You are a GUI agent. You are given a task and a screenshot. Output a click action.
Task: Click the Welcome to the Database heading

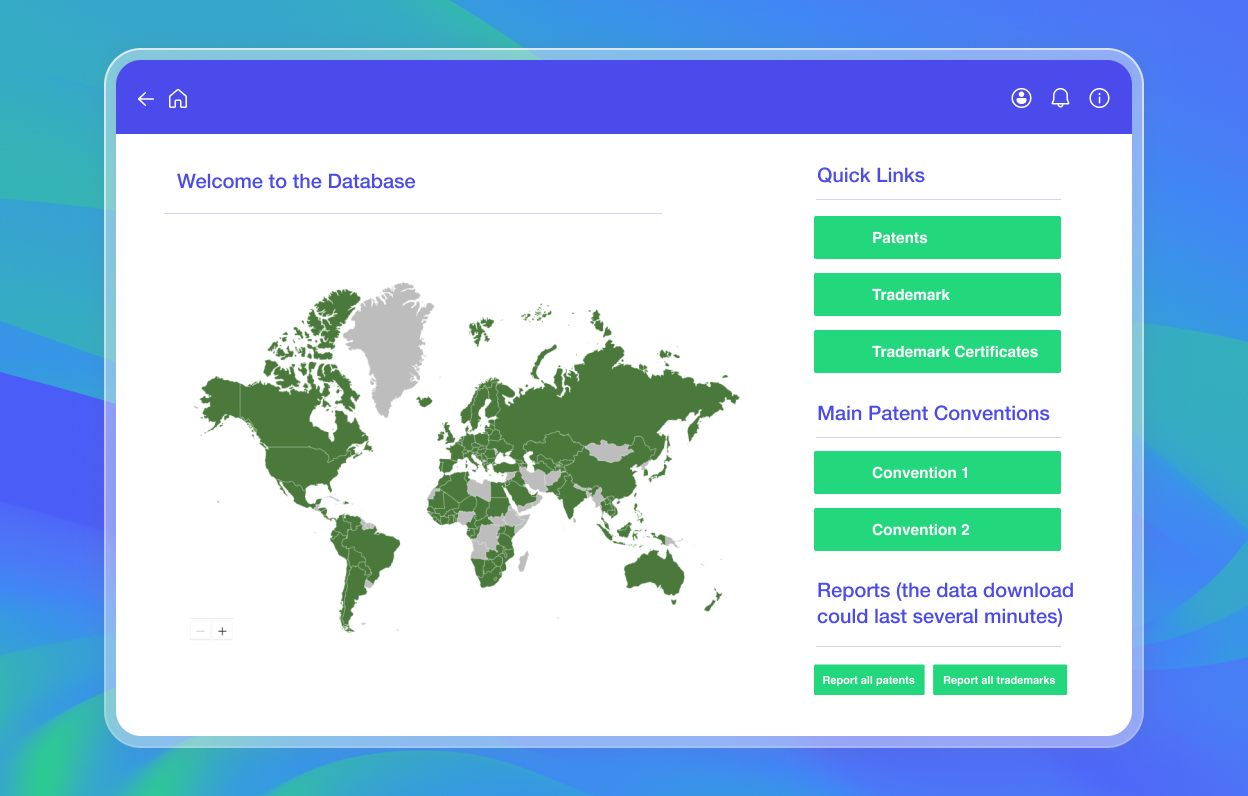(296, 181)
